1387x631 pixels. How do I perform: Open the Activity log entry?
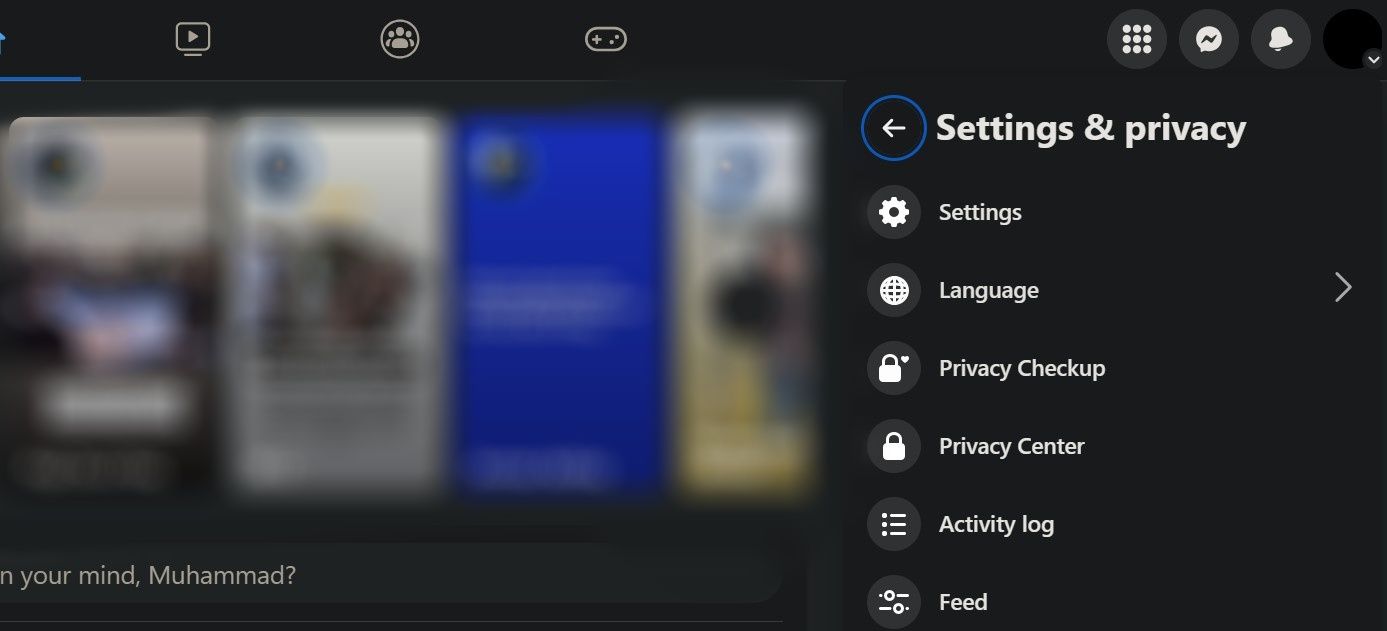(x=996, y=524)
